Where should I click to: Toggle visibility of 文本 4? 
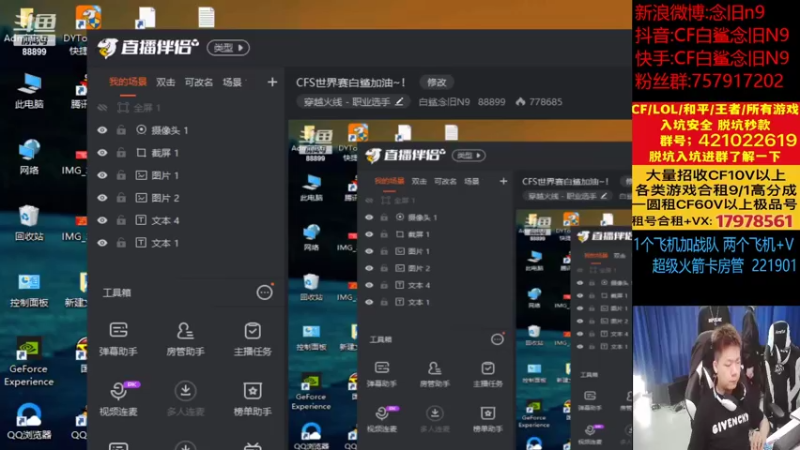coord(103,220)
